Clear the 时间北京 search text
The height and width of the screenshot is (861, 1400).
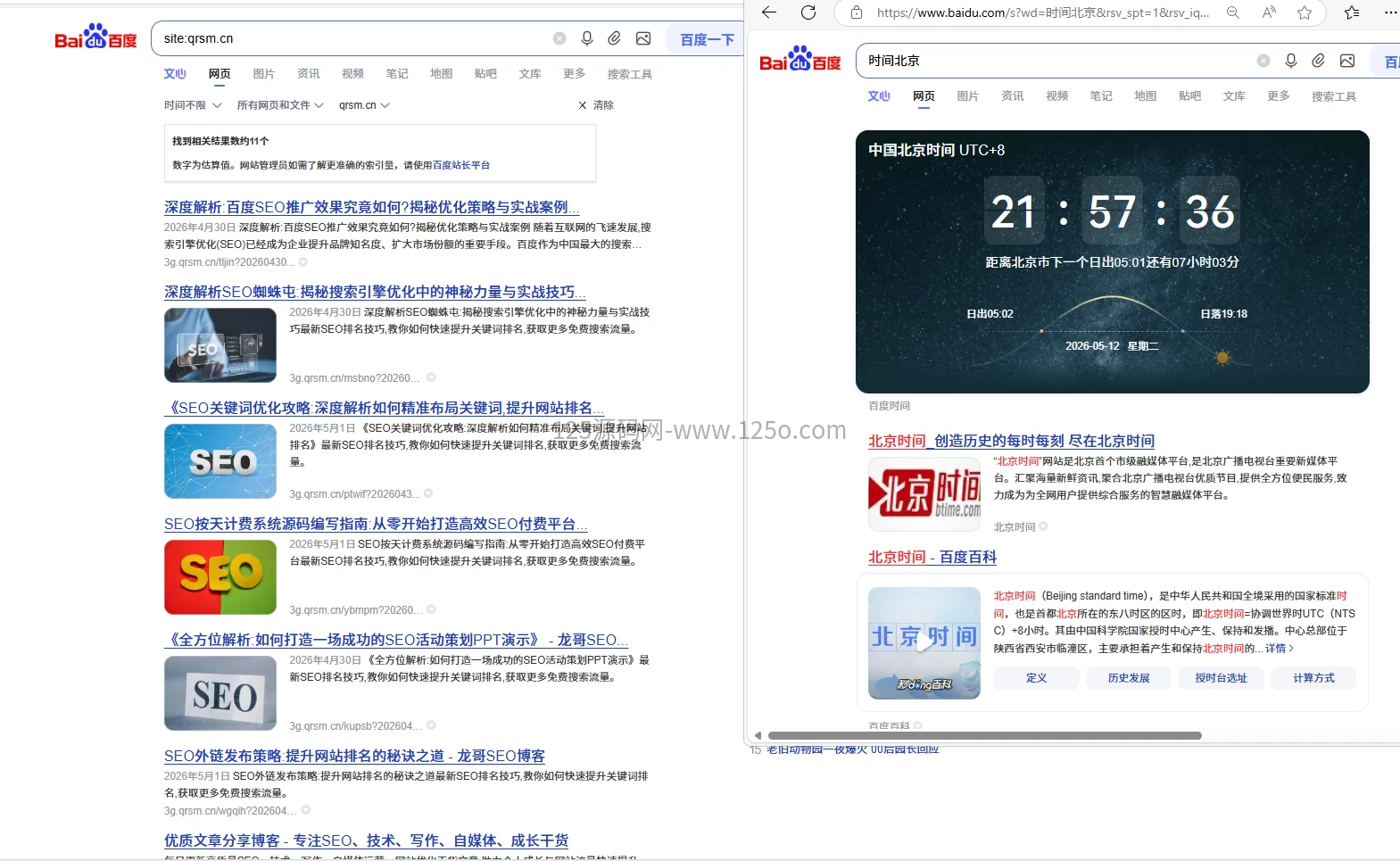click(1263, 61)
